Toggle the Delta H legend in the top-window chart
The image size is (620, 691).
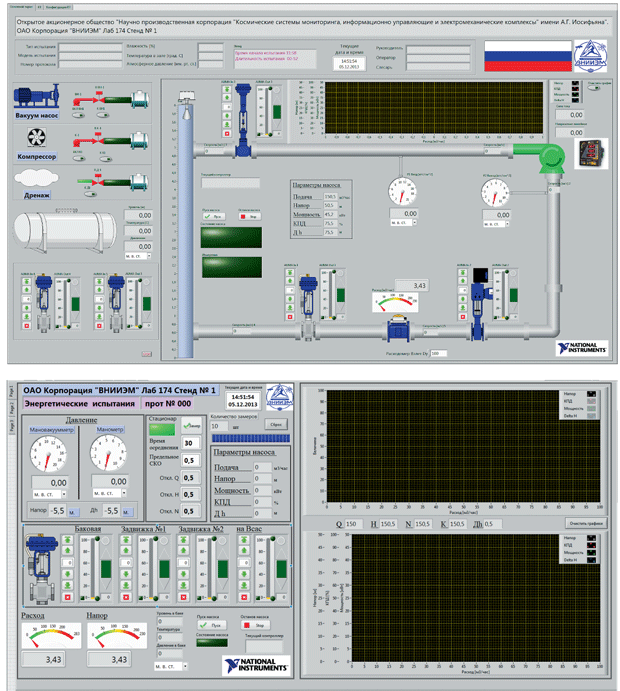[575, 100]
